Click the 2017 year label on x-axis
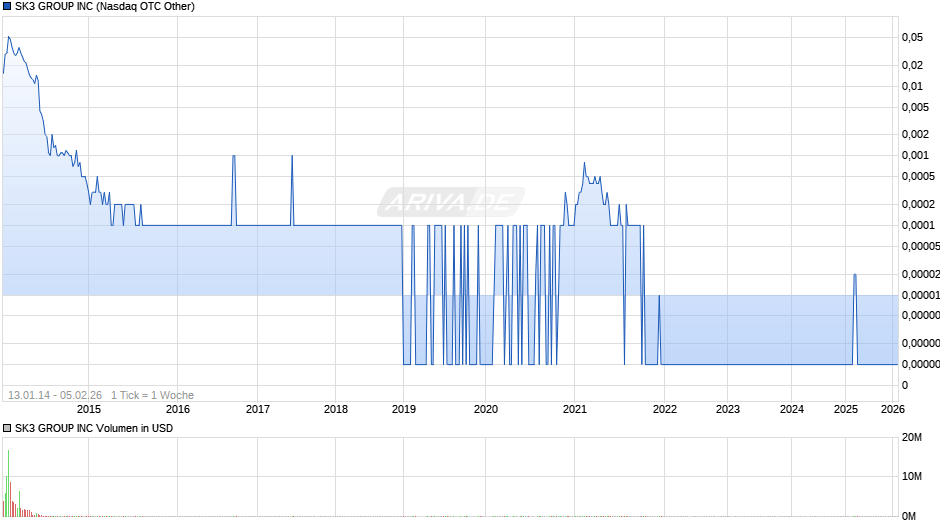The image size is (940, 526). coord(258,409)
